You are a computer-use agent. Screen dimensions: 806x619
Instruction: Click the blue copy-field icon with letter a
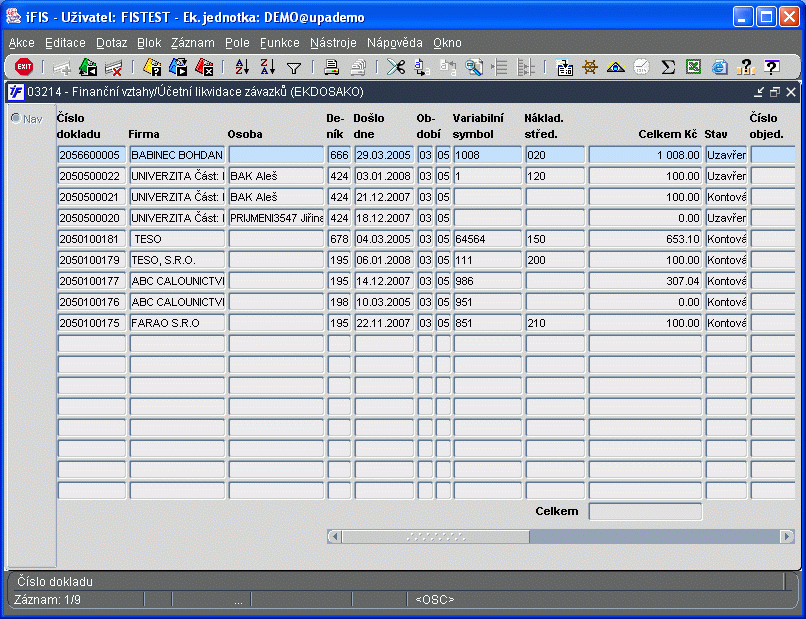coord(422,67)
